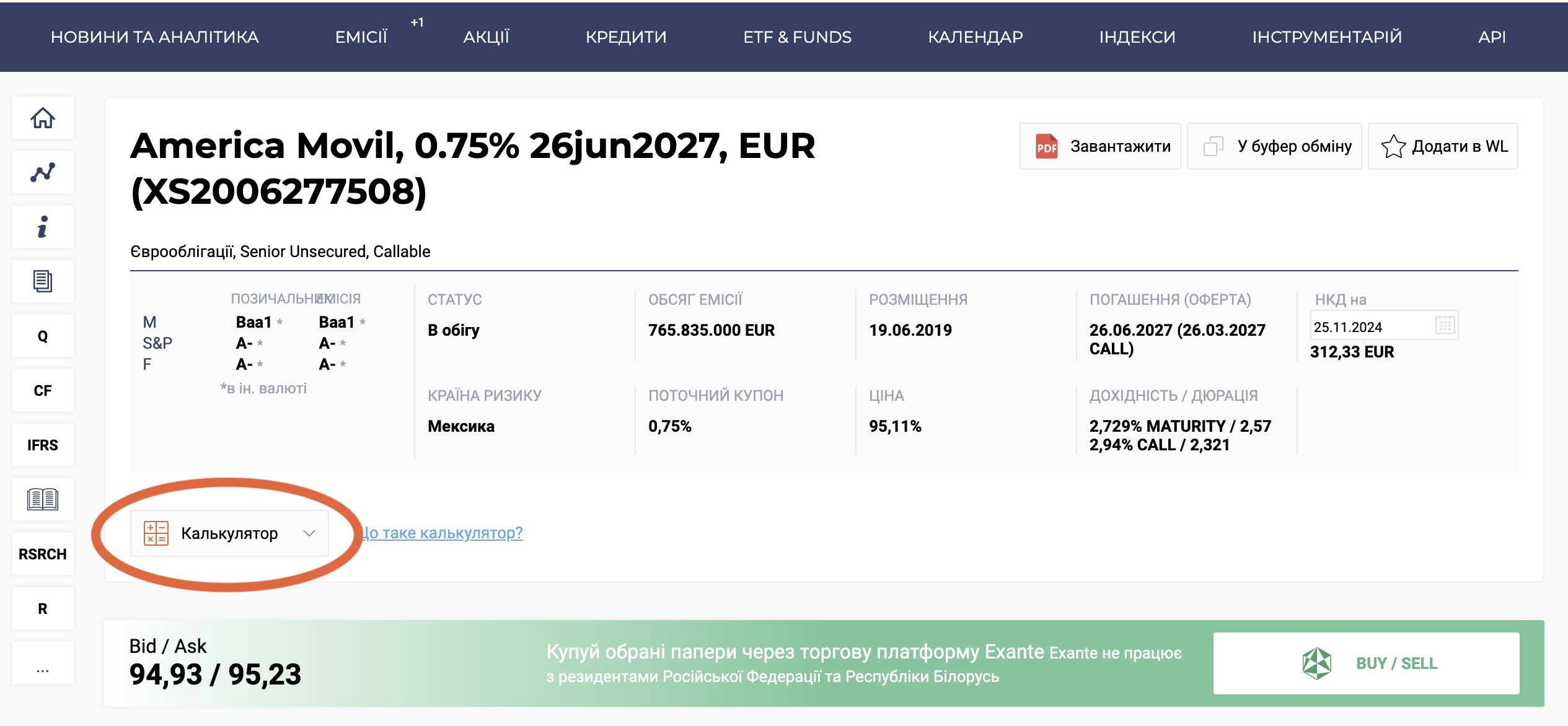Click the Moody's Baa1 issuer rating
This screenshot has height=726, width=1568.
[x=253, y=322]
